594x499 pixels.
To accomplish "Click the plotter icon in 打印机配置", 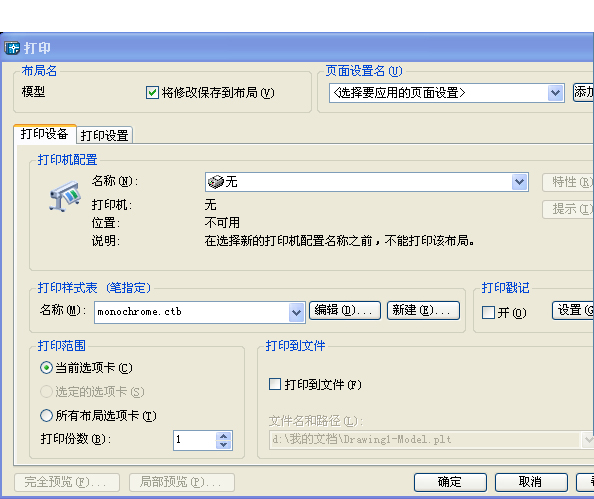I will click(x=65, y=196).
